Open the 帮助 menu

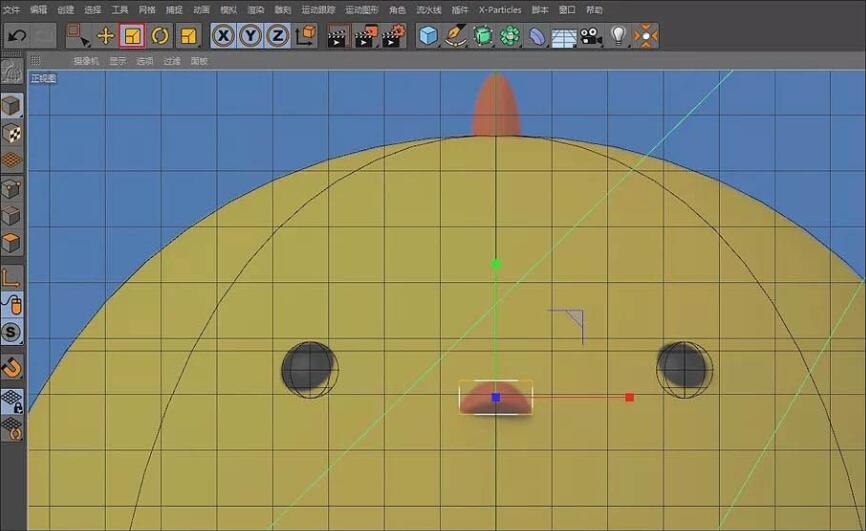pos(594,9)
